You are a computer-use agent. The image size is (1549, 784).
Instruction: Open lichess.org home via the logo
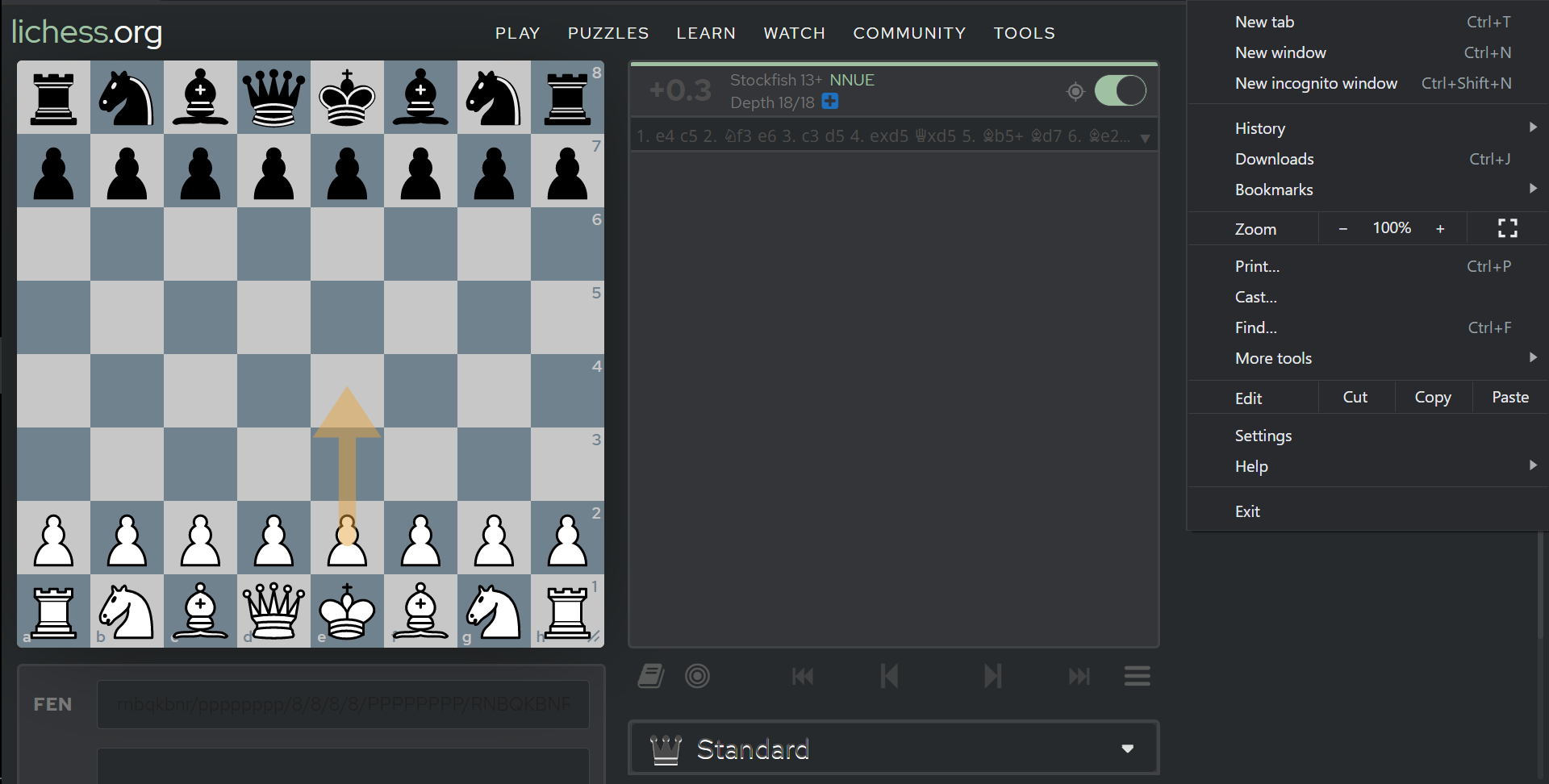tap(86, 33)
